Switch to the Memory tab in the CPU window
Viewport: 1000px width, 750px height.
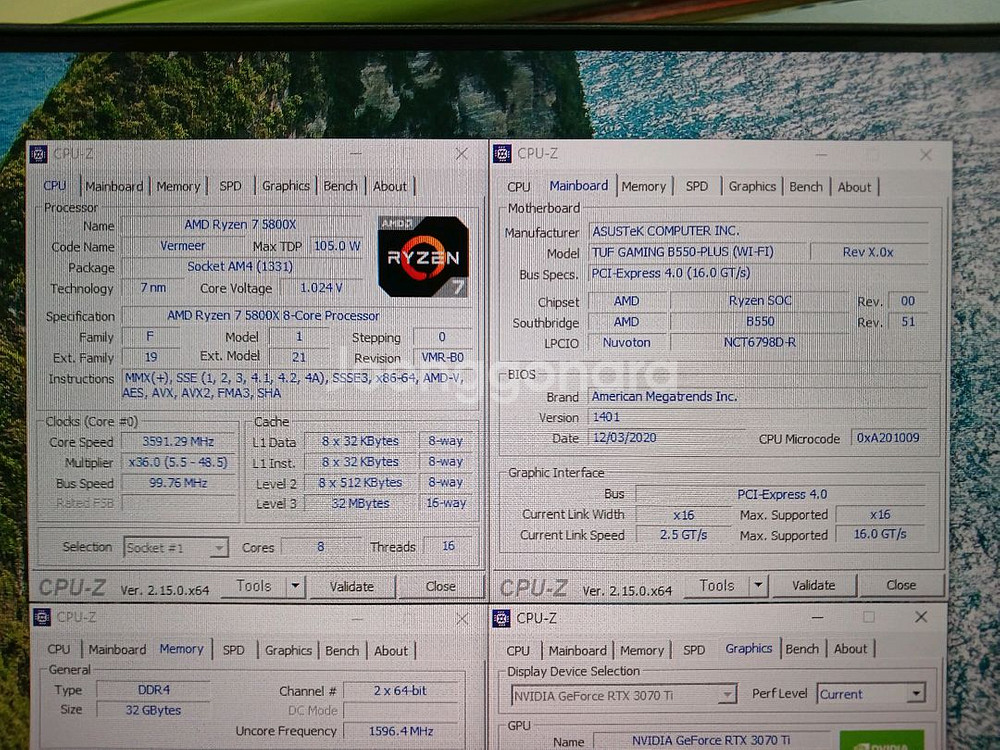pyautogui.click(x=178, y=186)
